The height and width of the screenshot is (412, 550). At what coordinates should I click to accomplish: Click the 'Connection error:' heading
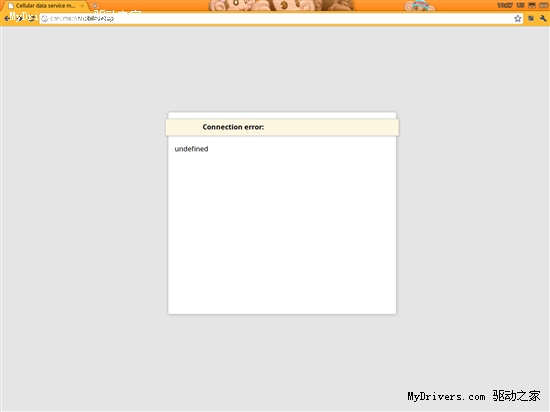coord(233,127)
